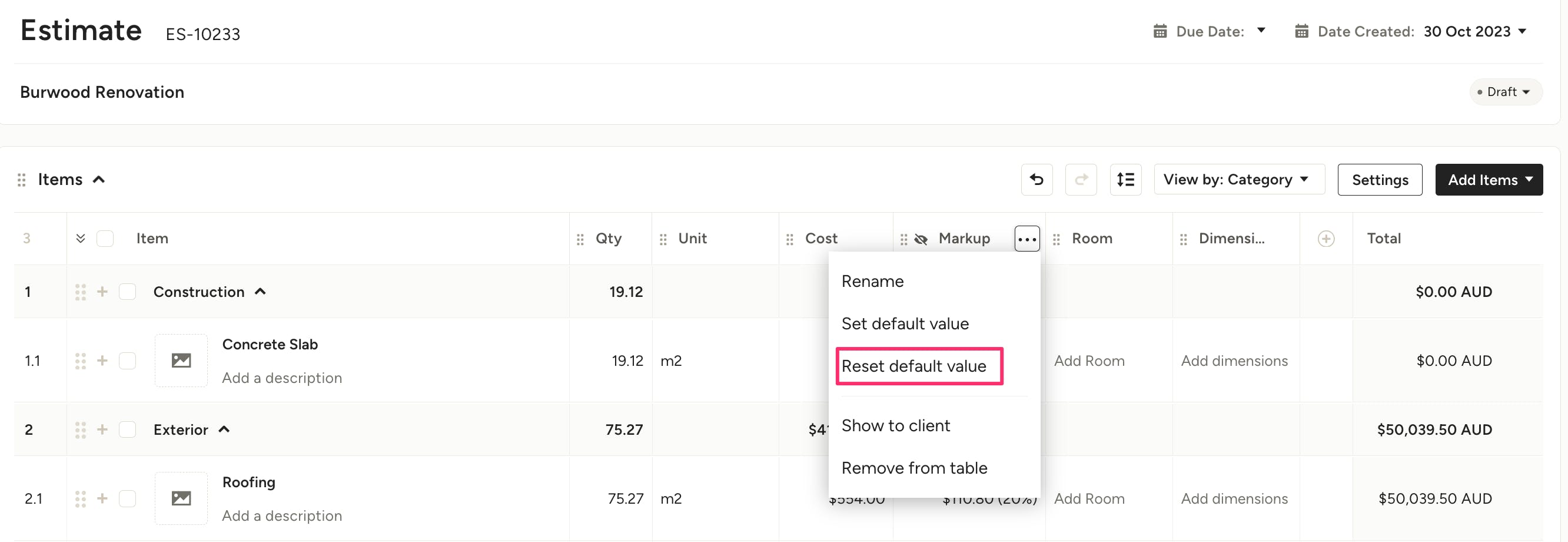The image size is (1568, 542).
Task: Select Reset default value menu option
Action: (913, 366)
